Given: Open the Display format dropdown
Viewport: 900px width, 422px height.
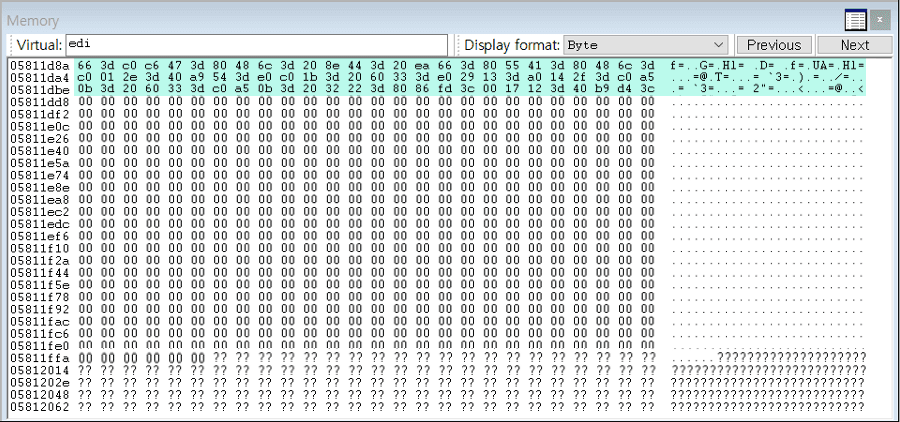Looking at the screenshot, I should pyautogui.click(x=646, y=45).
